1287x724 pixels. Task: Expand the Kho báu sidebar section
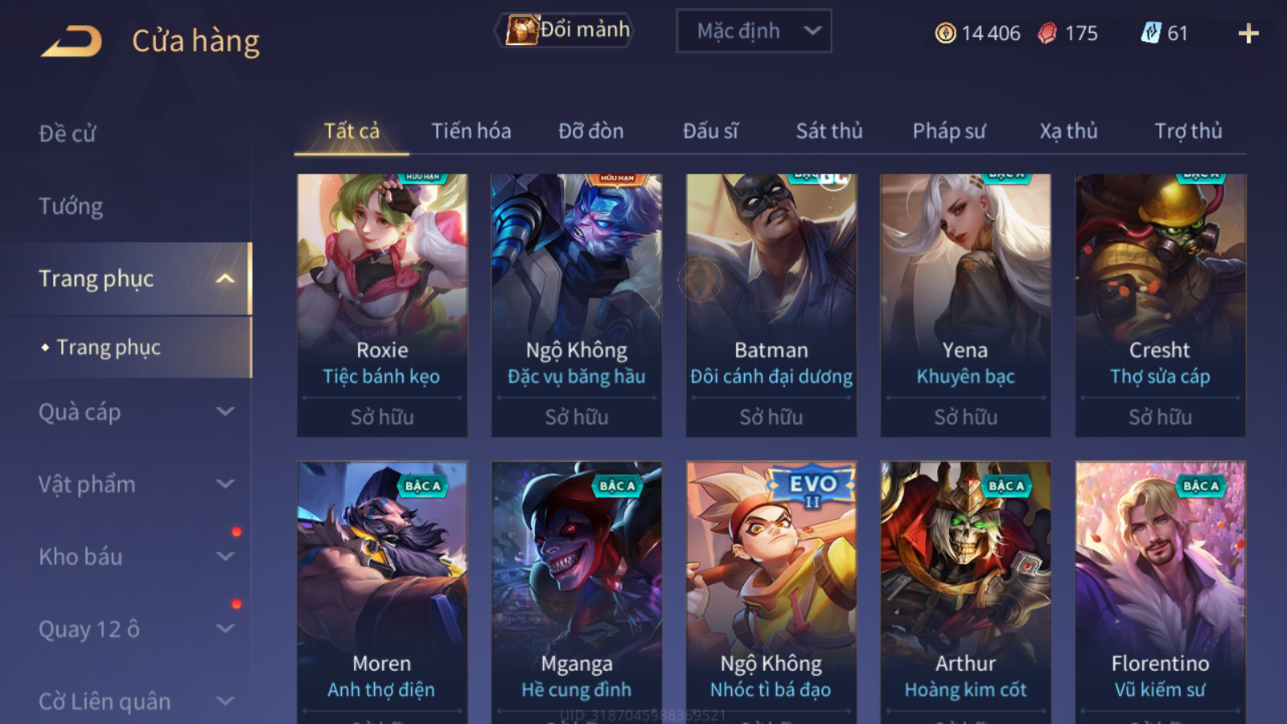tap(226, 557)
